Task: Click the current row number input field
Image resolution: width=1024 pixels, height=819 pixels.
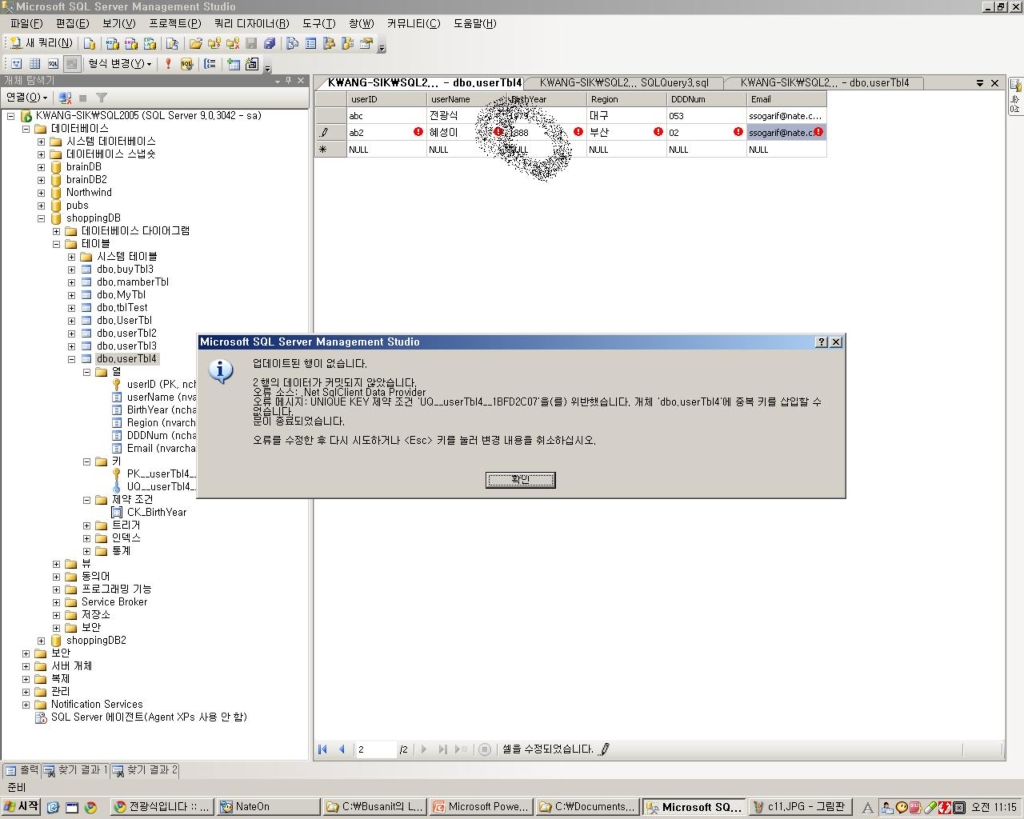Action: (x=375, y=750)
